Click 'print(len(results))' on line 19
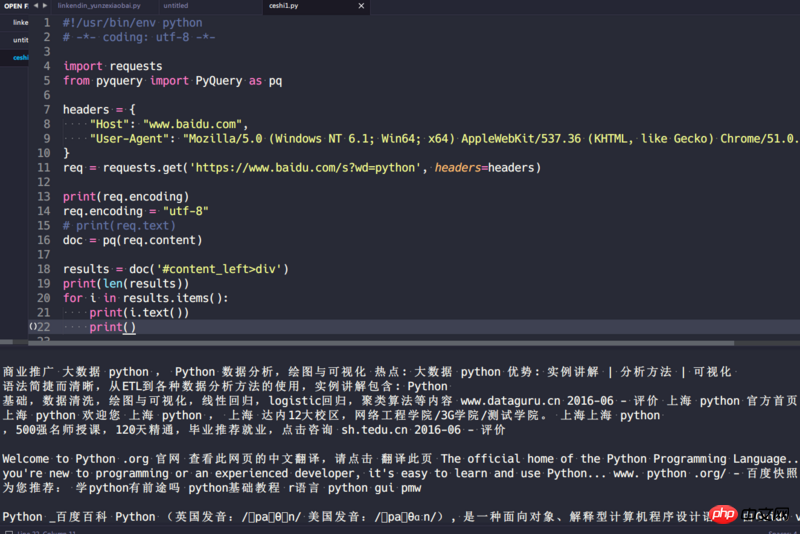Viewport: 800px width, 534px height. click(x=126, y=284)
